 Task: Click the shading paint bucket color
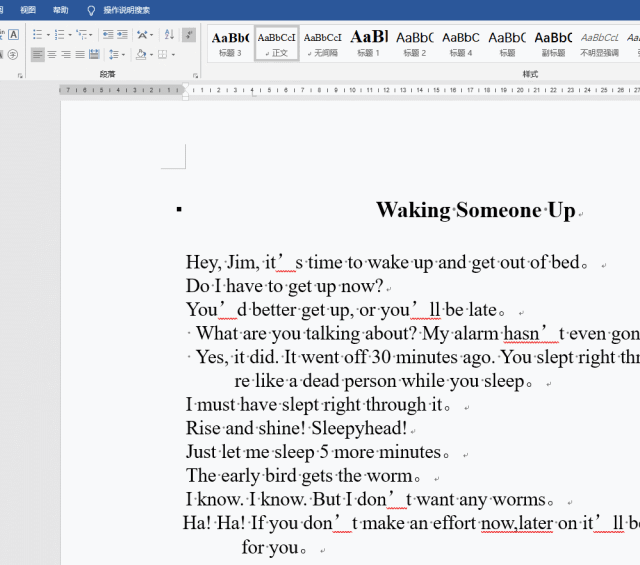coord(141,55)
